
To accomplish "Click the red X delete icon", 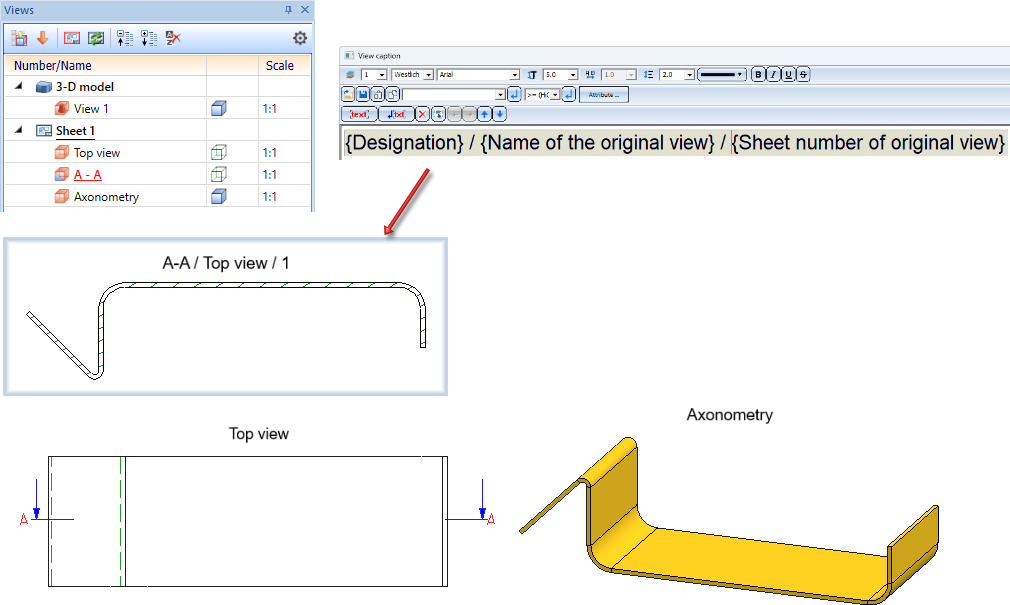I will 422,114.
